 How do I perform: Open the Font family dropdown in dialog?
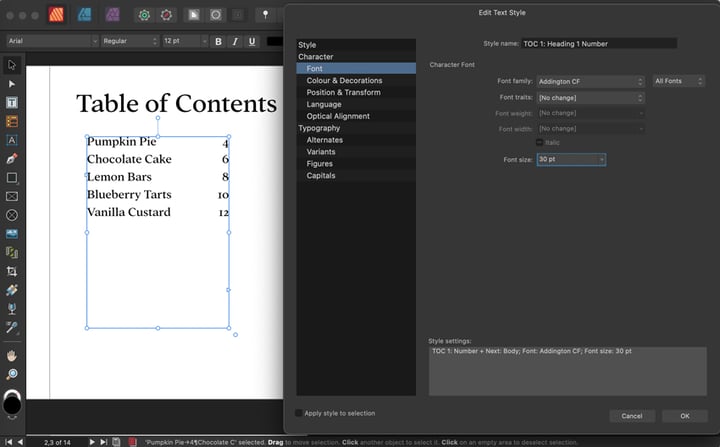click(x=590, y=81)
